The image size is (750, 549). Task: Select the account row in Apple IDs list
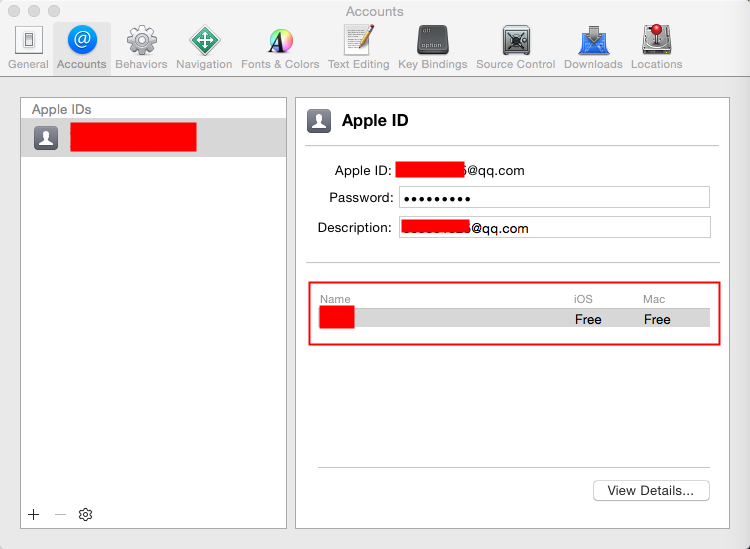[154, 138]
